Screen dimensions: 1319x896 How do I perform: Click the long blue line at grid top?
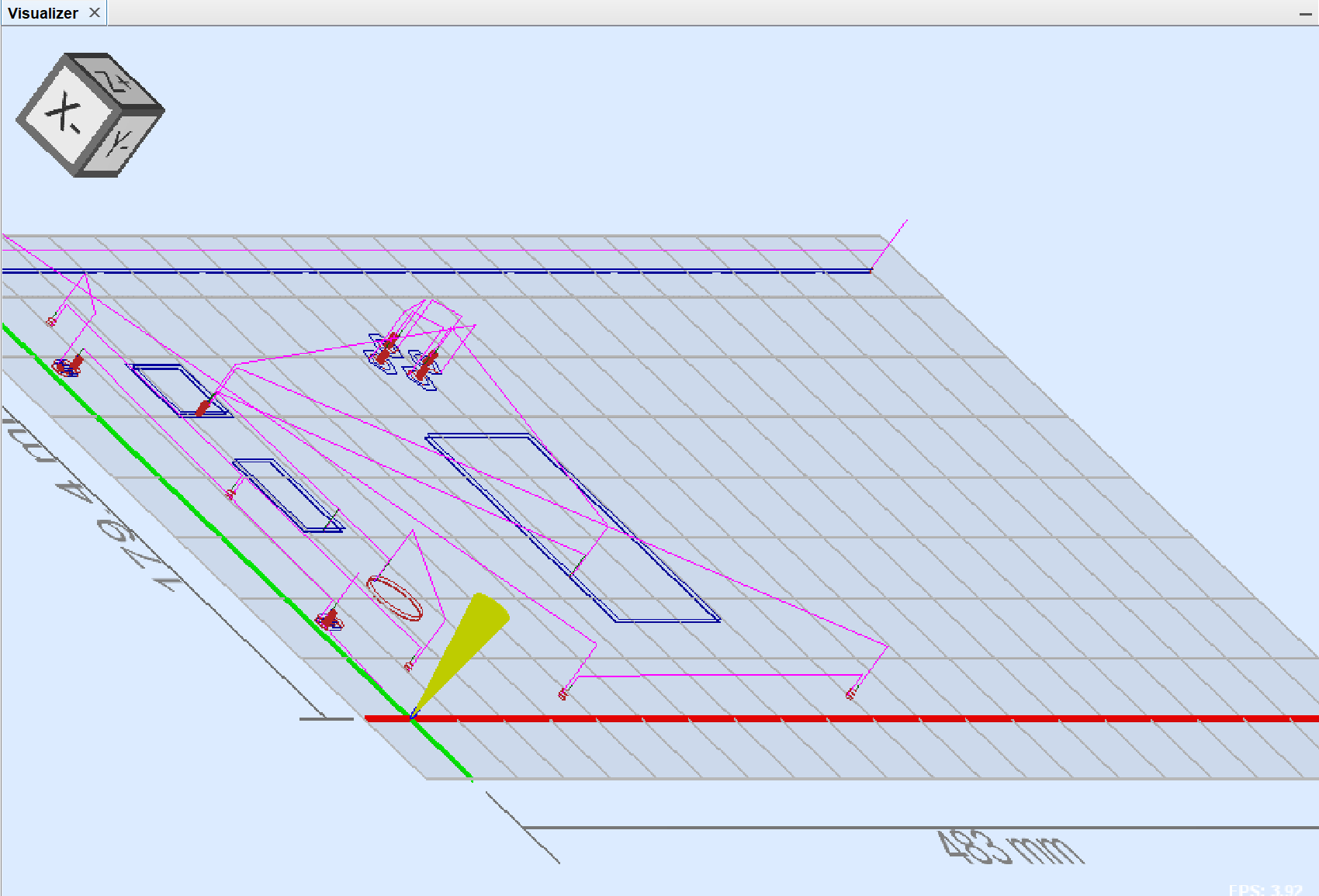pyautogui.click(x=434, y=272)
